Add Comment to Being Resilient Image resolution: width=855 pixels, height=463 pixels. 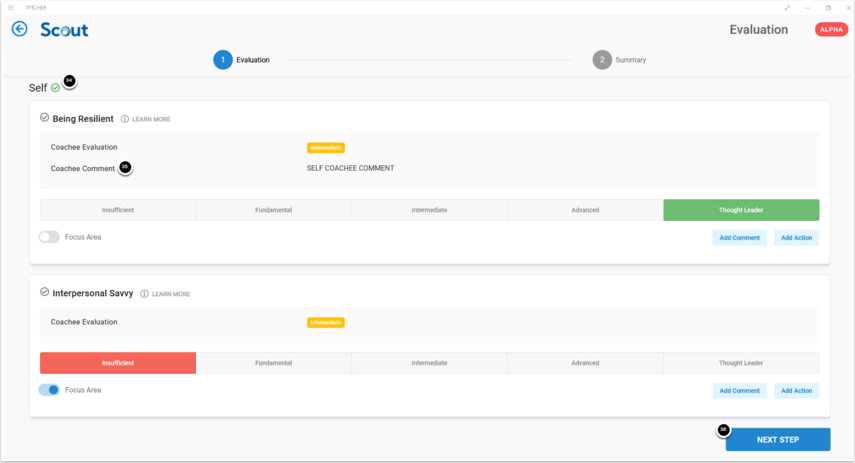740,238
